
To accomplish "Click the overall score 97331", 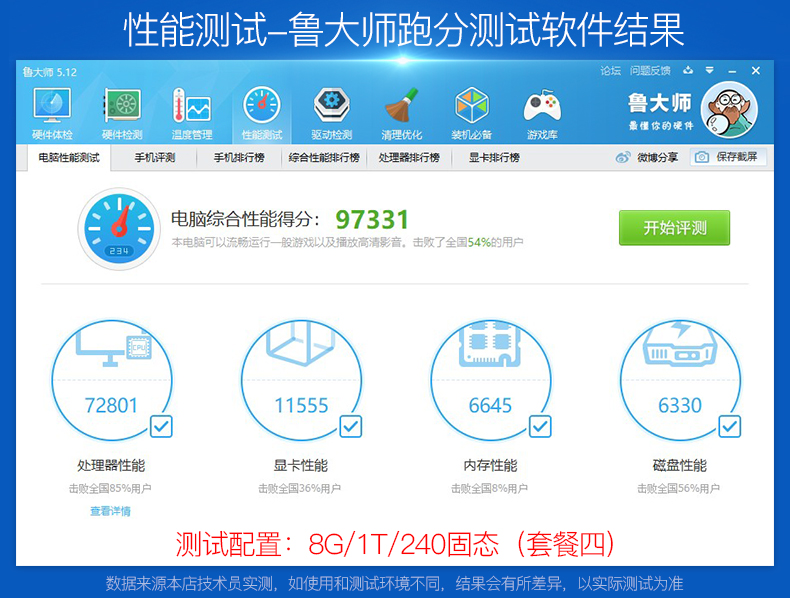I will pos(372,220).
